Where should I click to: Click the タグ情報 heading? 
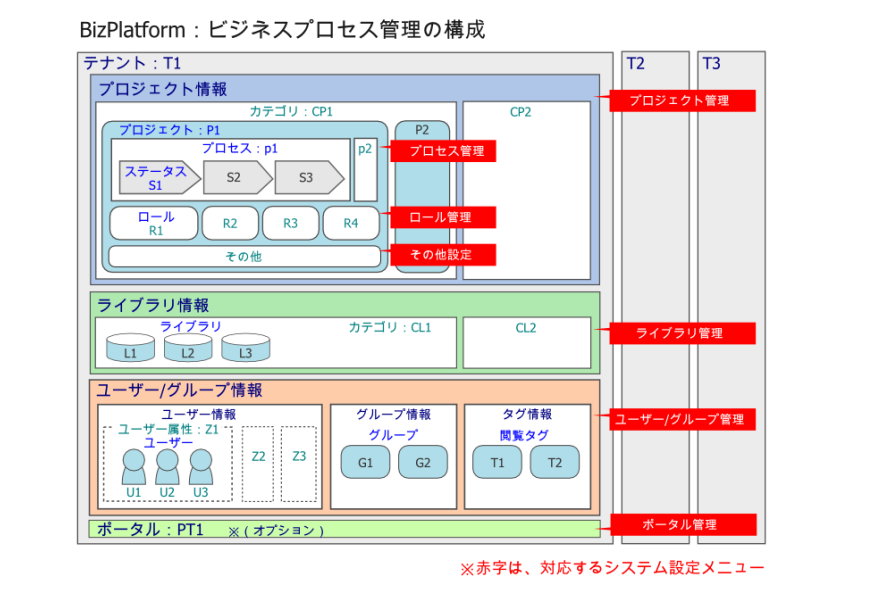point(527,414)
